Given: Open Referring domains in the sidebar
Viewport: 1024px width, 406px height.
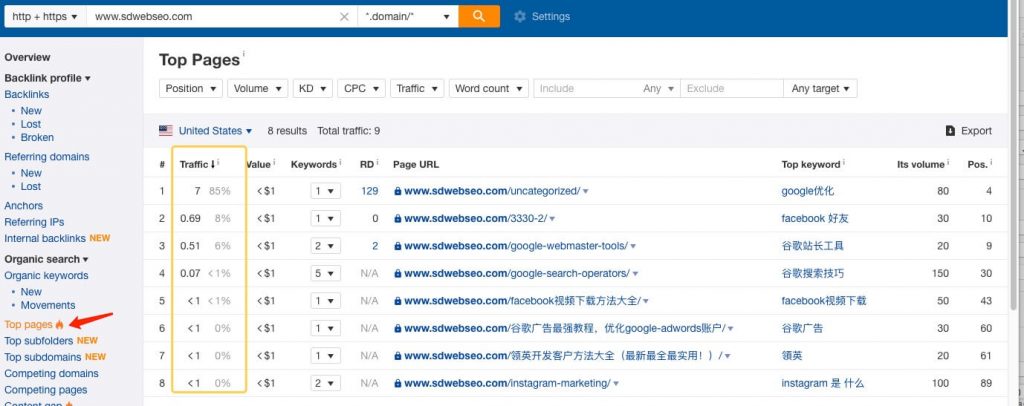Looking at the screenshot, I should point(47,157).
